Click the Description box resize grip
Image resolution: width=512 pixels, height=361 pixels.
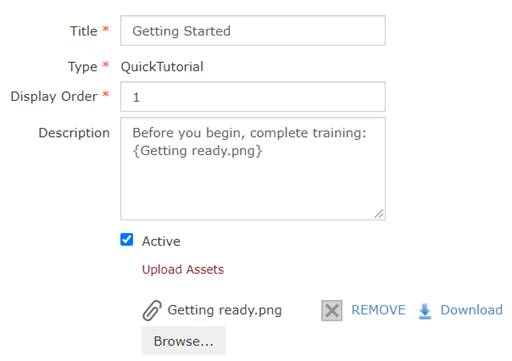379,213
